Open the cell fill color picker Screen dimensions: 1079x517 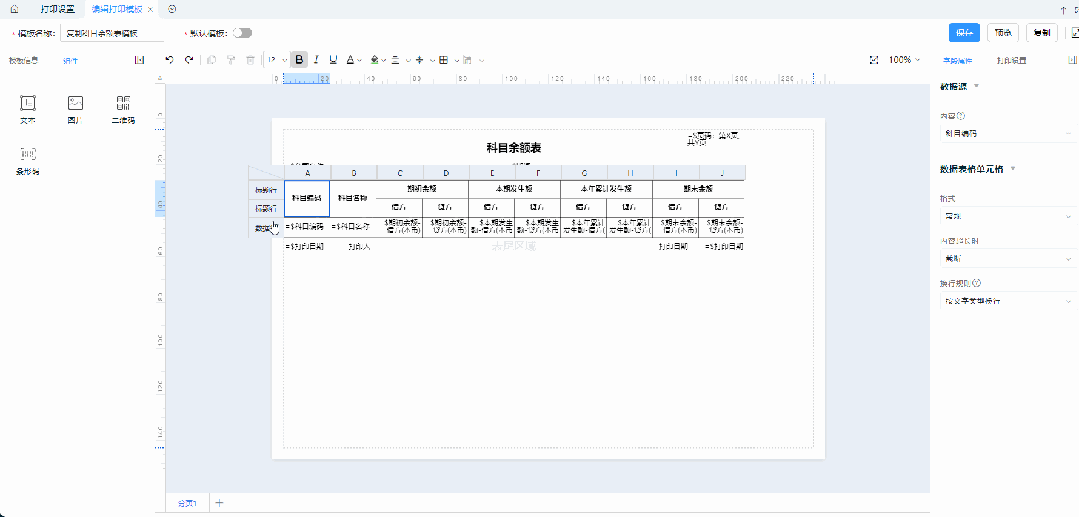pos(374,60)
